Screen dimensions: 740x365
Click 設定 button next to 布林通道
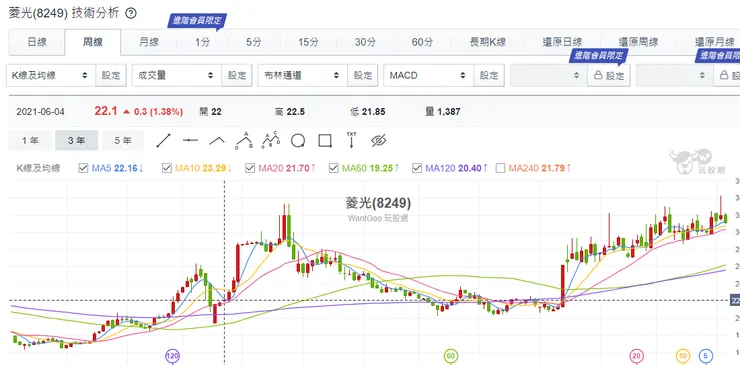point(362,75)
